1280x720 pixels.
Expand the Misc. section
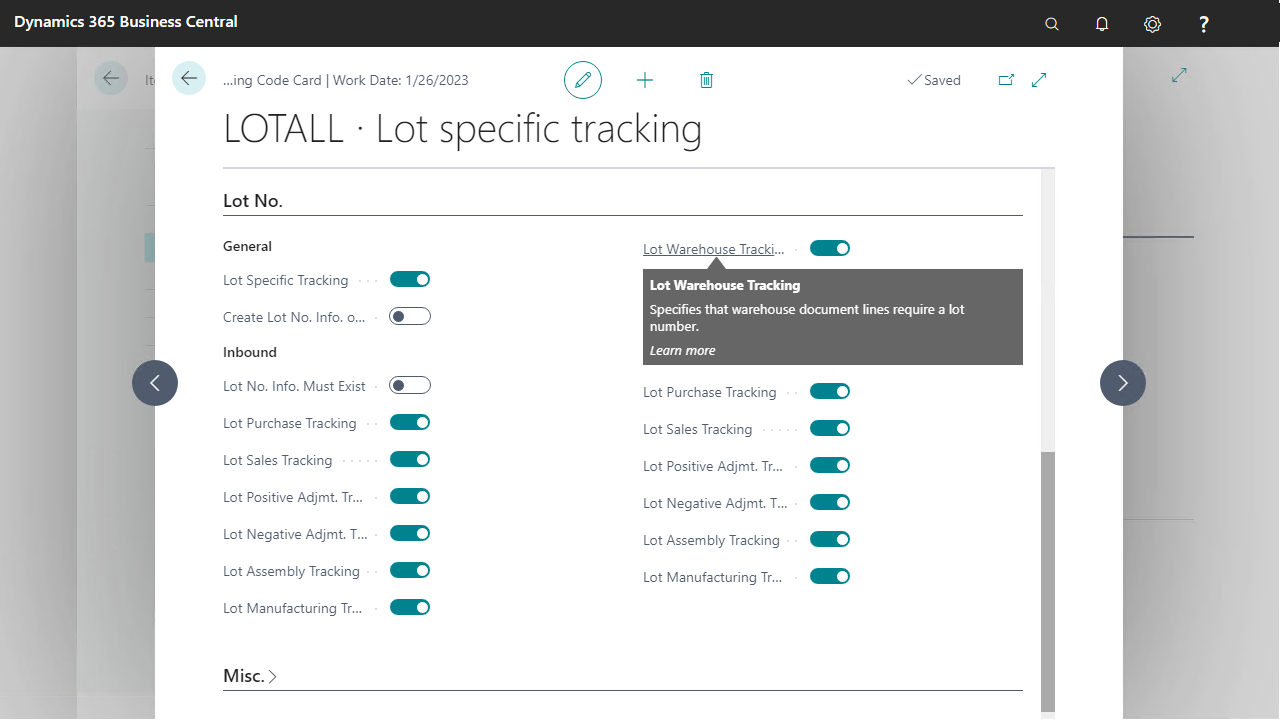coord(250,676)
